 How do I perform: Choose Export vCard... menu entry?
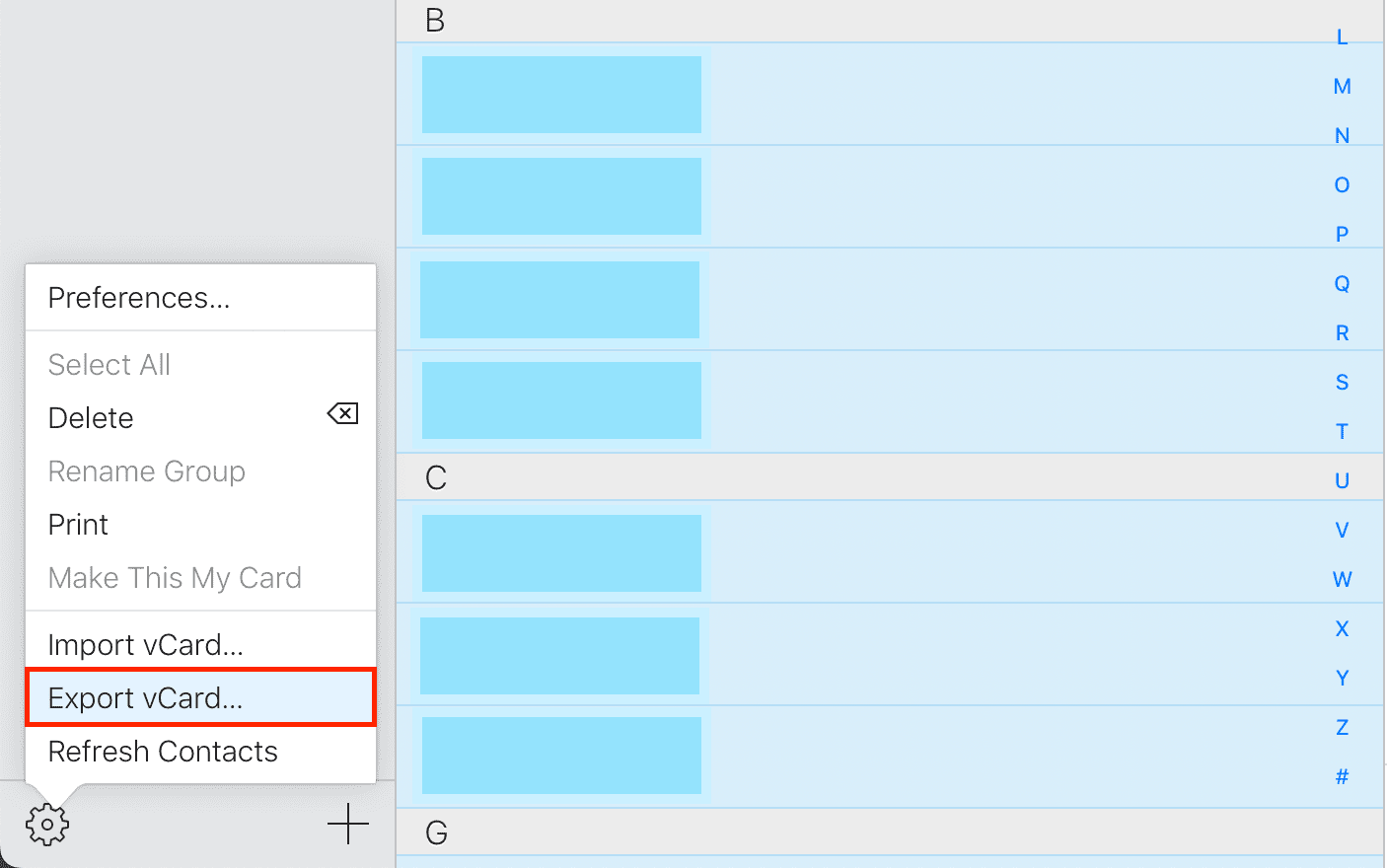tap(201, 698)
